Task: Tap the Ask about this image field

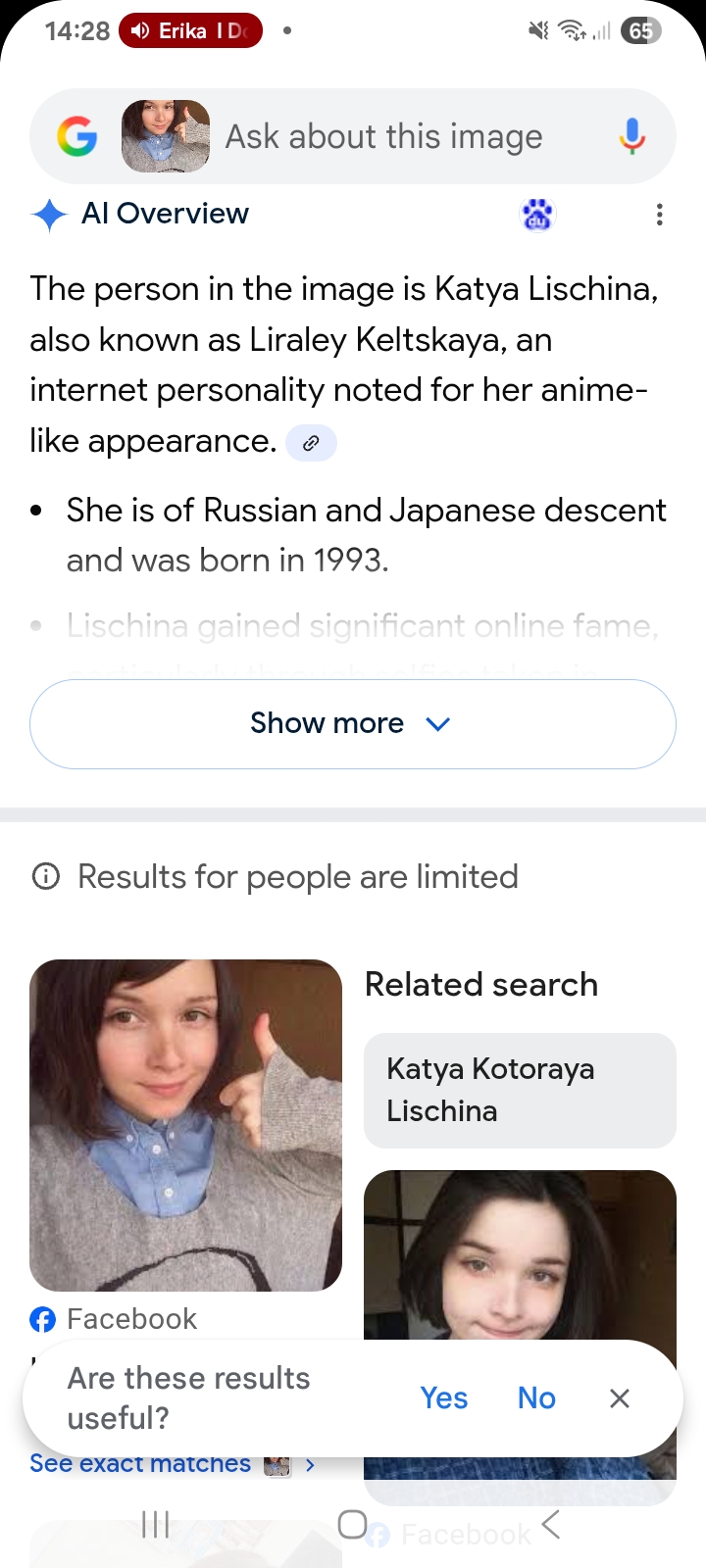Action: (384, 136)
